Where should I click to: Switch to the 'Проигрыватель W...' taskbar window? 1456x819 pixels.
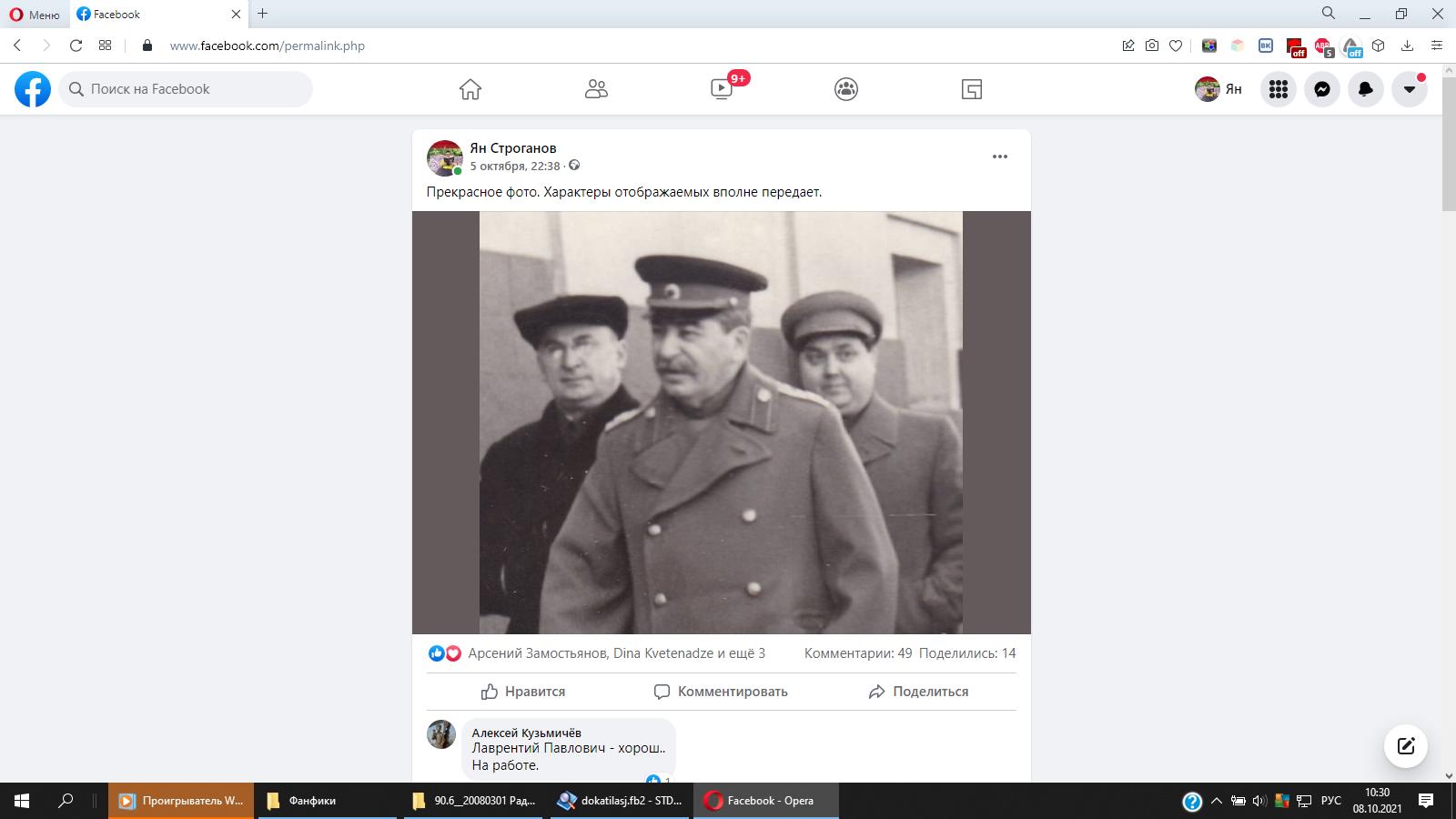[x=181, y=801]
